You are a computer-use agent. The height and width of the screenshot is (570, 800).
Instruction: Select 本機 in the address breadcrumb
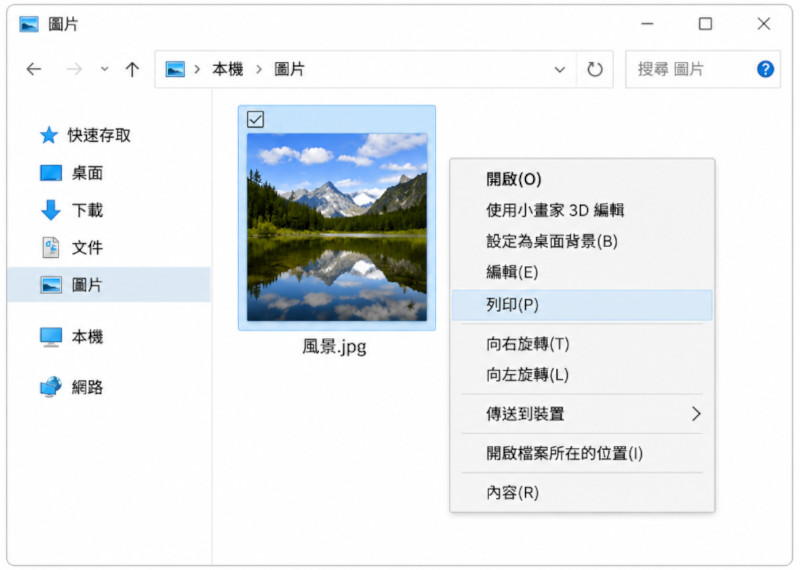[x=228, y=69]
